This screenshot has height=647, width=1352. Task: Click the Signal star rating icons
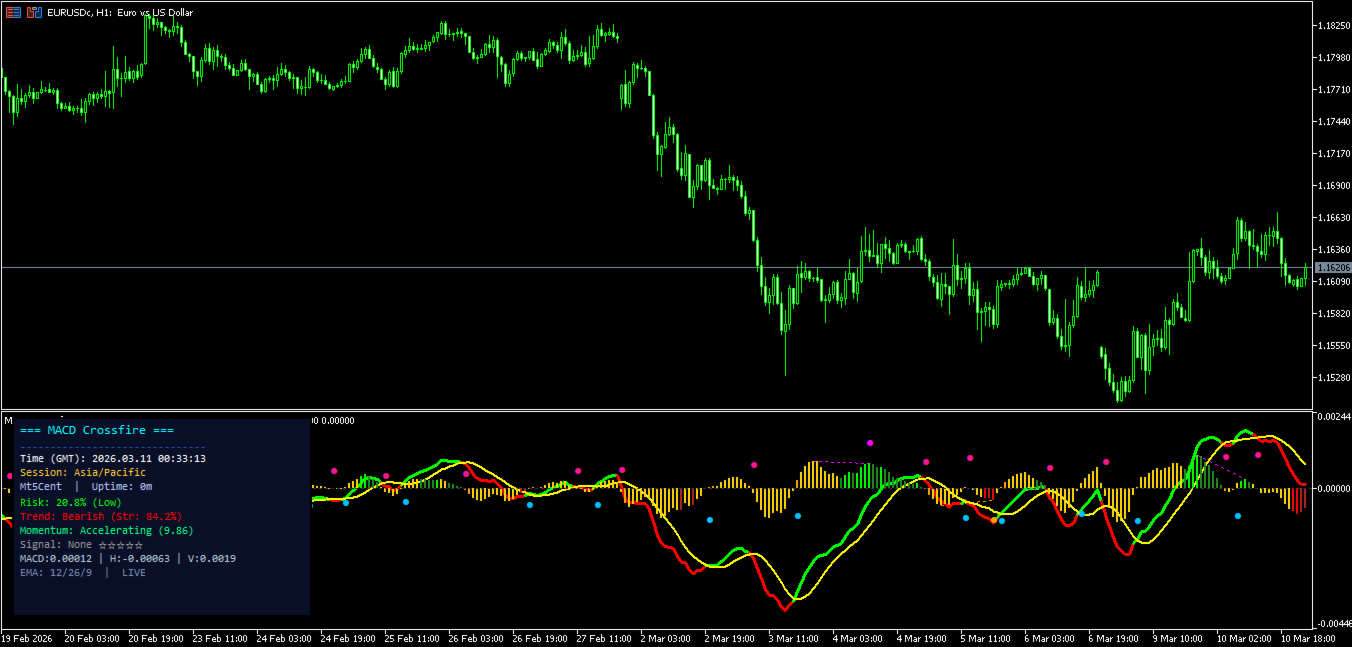click(x=121, y=545)
